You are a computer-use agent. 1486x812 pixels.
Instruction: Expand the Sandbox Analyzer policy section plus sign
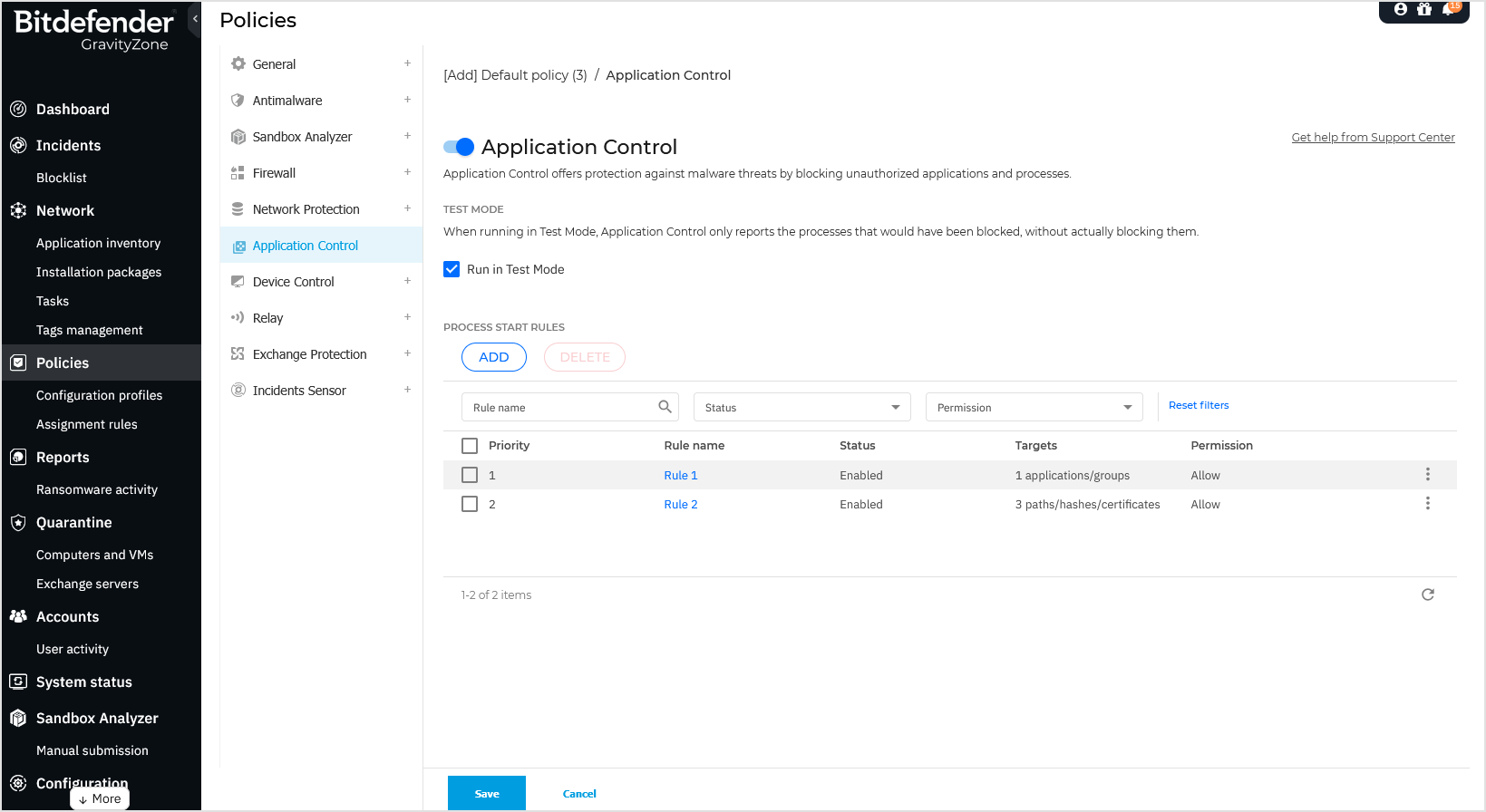[x=407, y=136]
